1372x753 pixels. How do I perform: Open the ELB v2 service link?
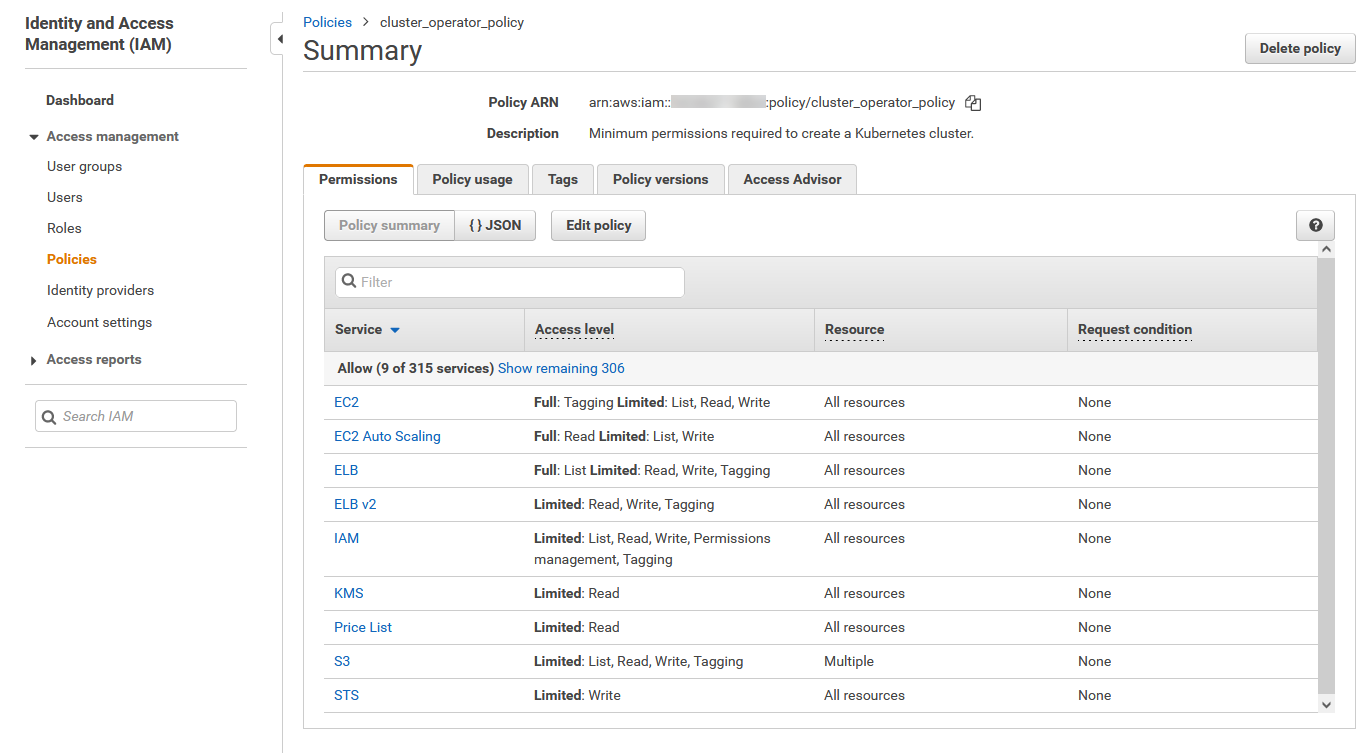click(355, 505)
